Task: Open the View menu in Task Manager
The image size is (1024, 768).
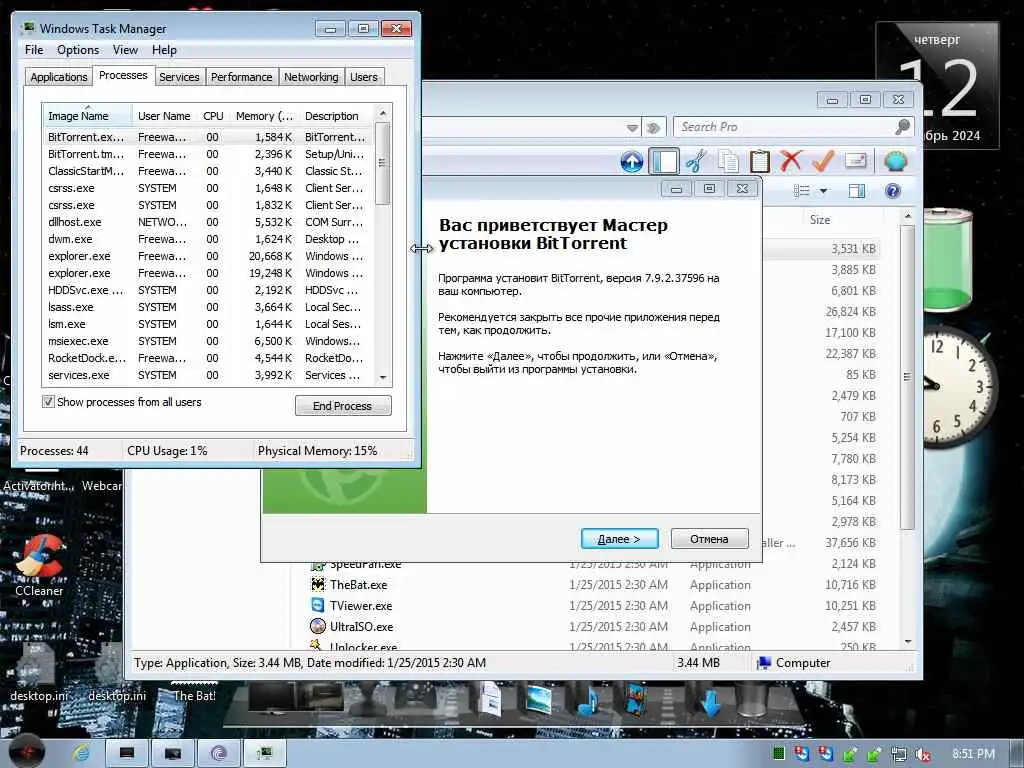Action: [x=125, y=50]
